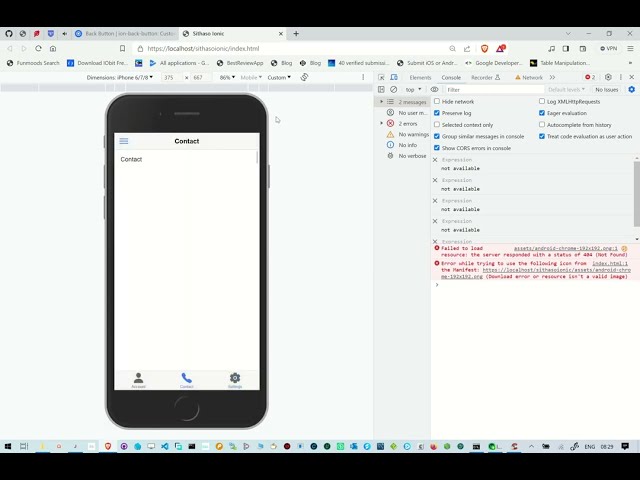The image size is (640, 480).
Task: Create a live expression with the eye icon
Action: pyautogui.click(x=434, y=89)
